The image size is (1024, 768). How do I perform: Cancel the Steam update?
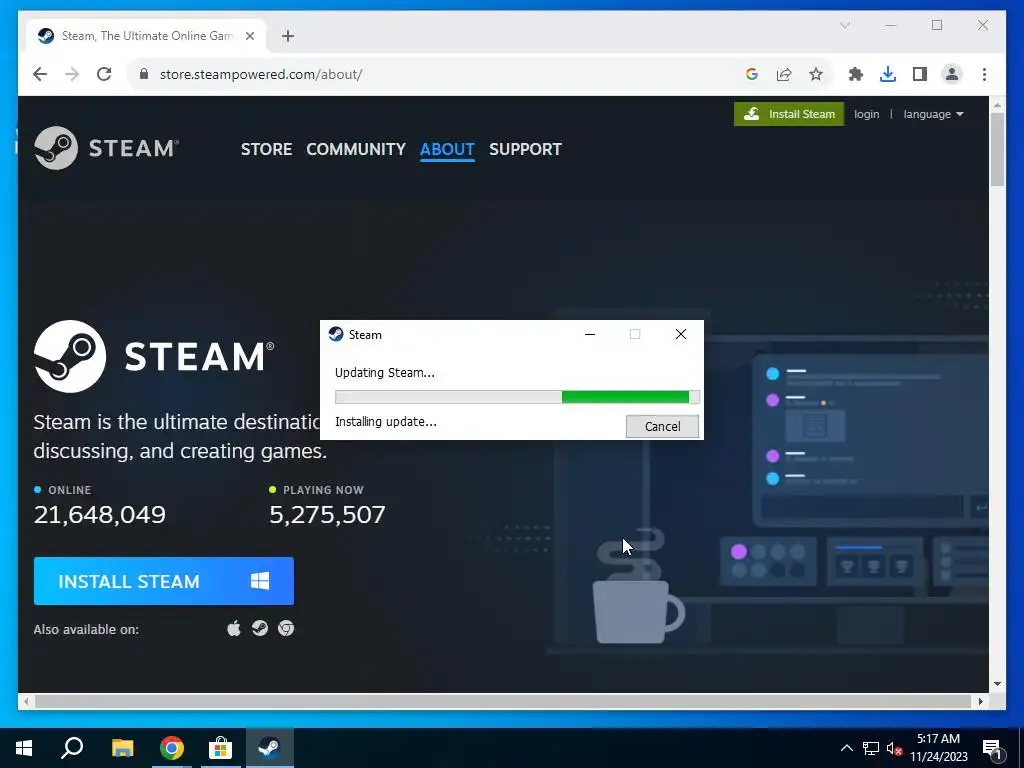coord(662,426)
